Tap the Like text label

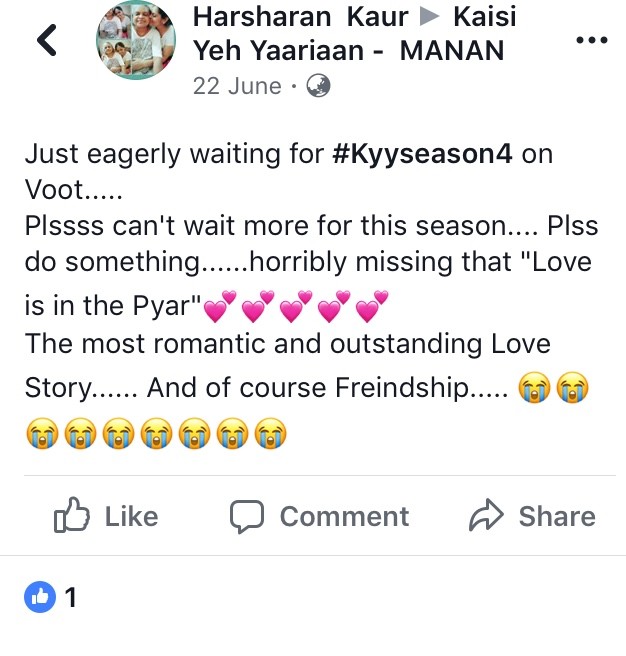coord(131,516)
